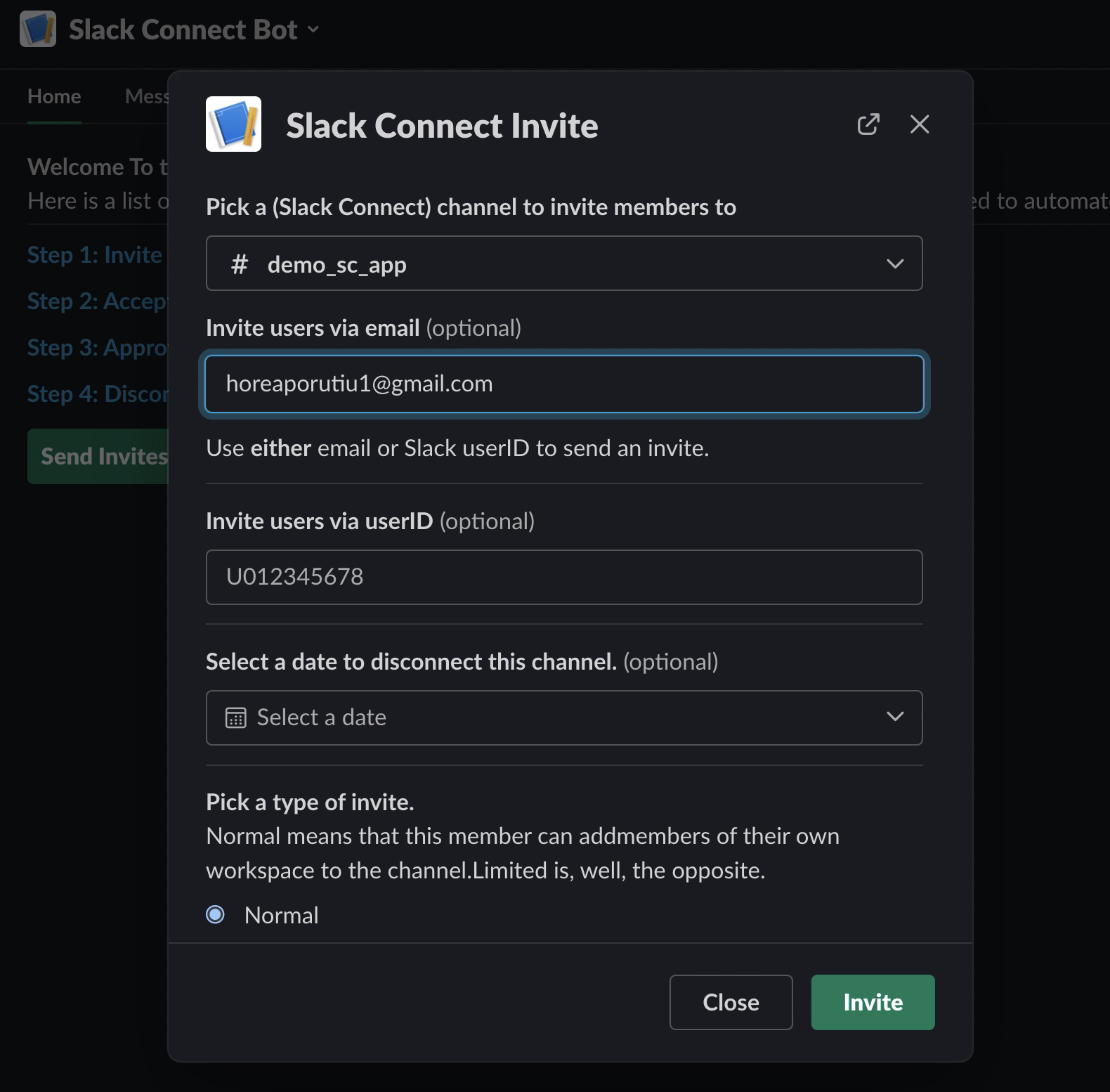Open the Step 2: Accept link
The width and height of the screenshot is (1110, 1092).
pyautogui.click(x=98, y=301)
